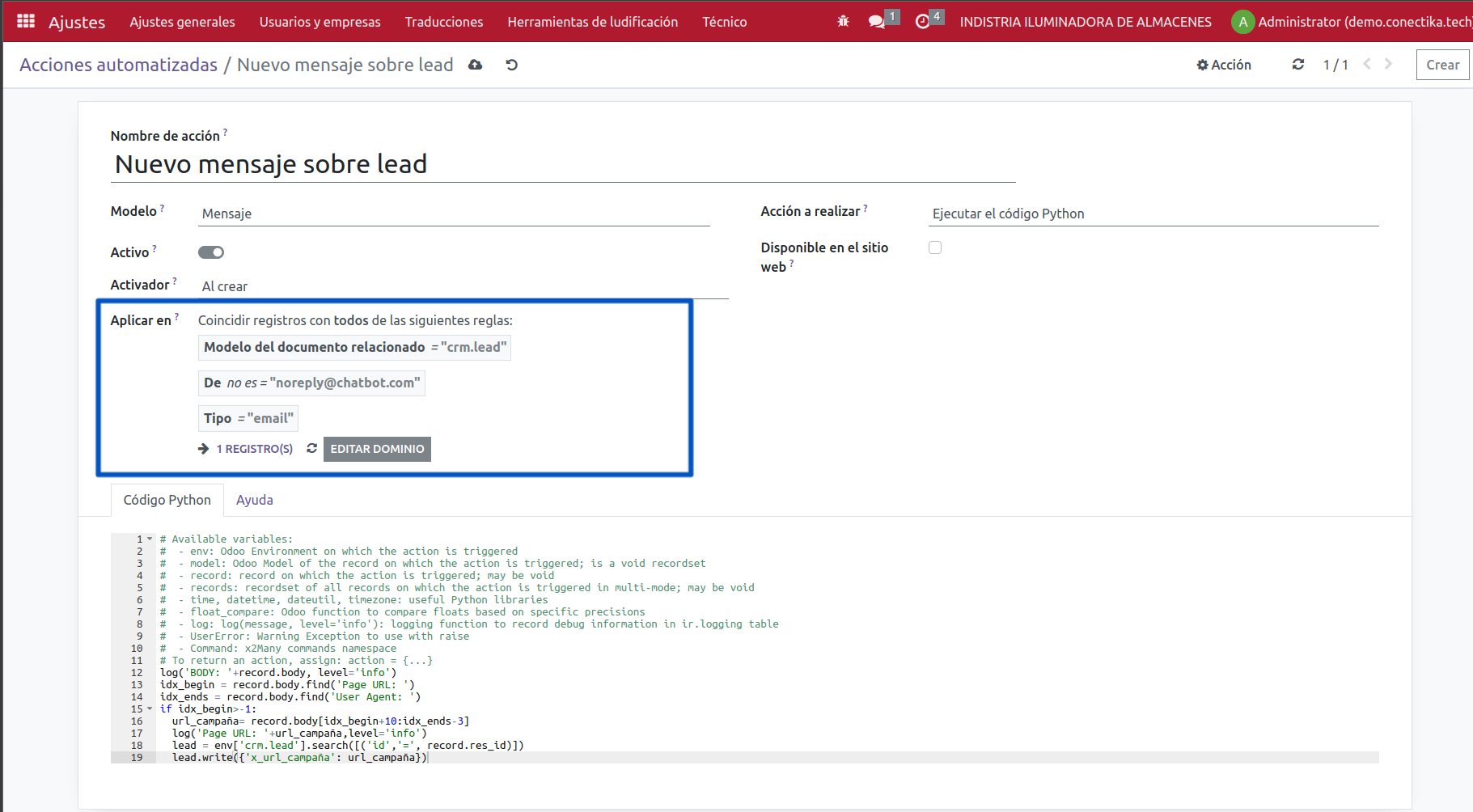Click the cloud save icon

476,65
